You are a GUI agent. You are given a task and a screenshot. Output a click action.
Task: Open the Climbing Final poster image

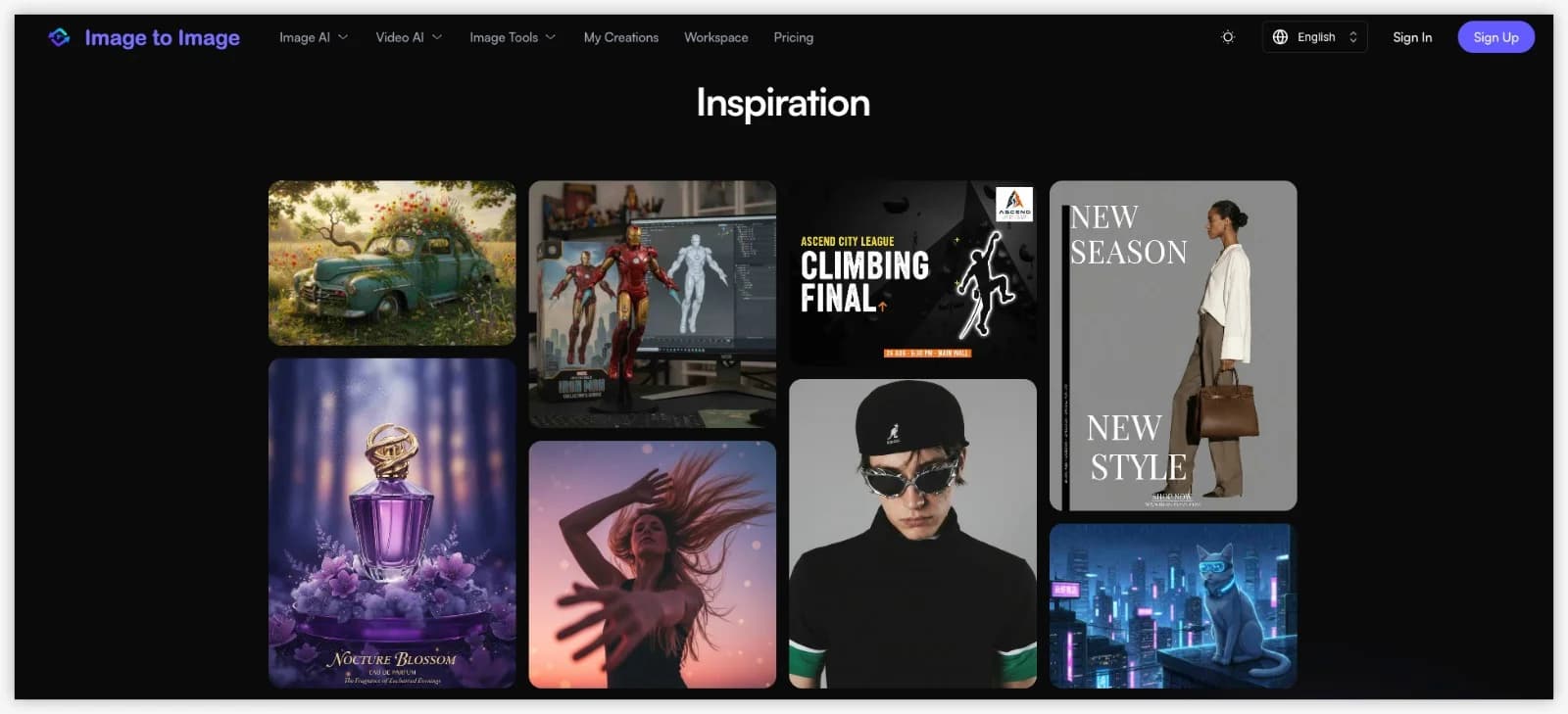912,273
